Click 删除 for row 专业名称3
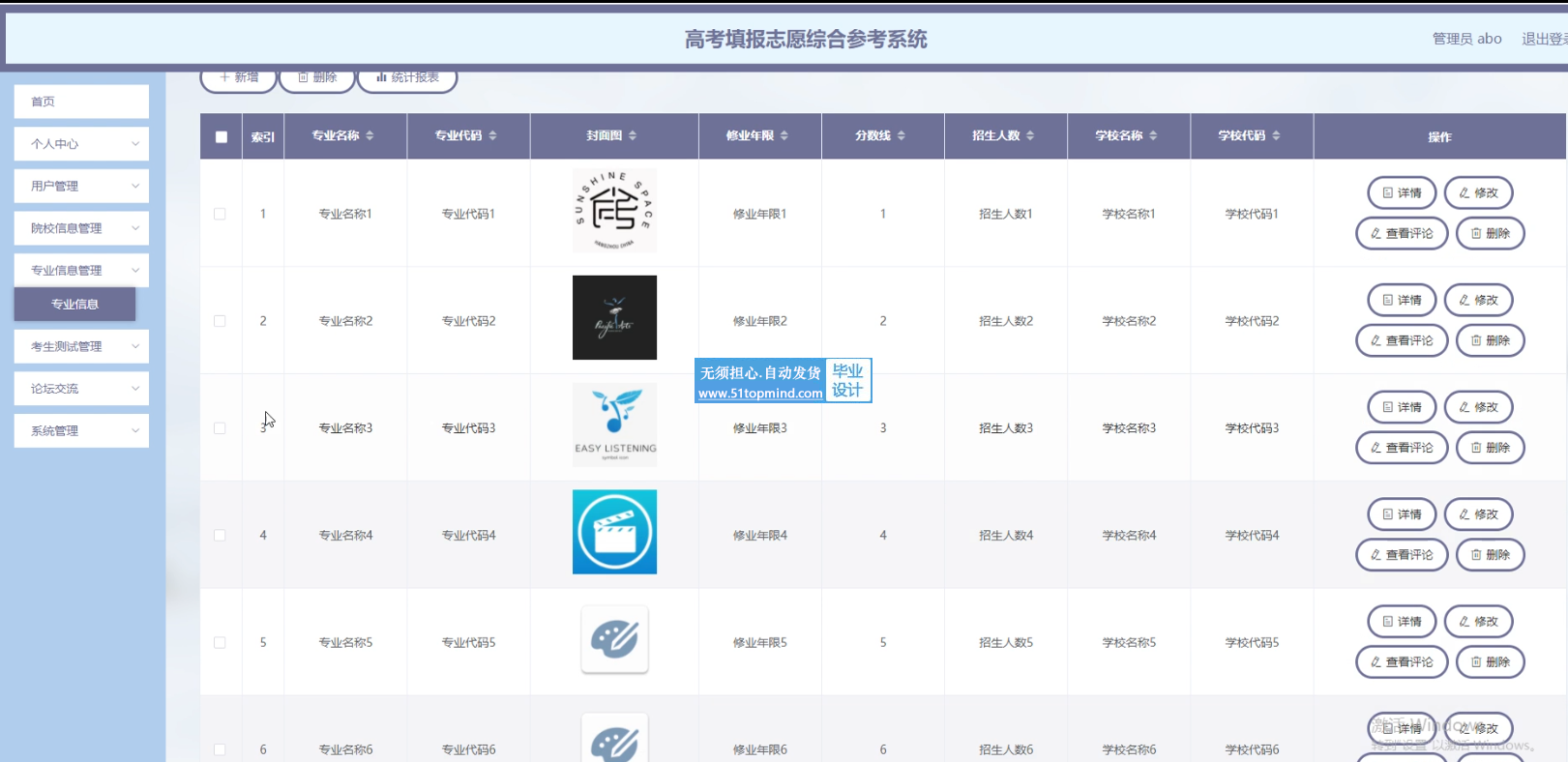This screenshot has width=1568, height=762. 1490,448
